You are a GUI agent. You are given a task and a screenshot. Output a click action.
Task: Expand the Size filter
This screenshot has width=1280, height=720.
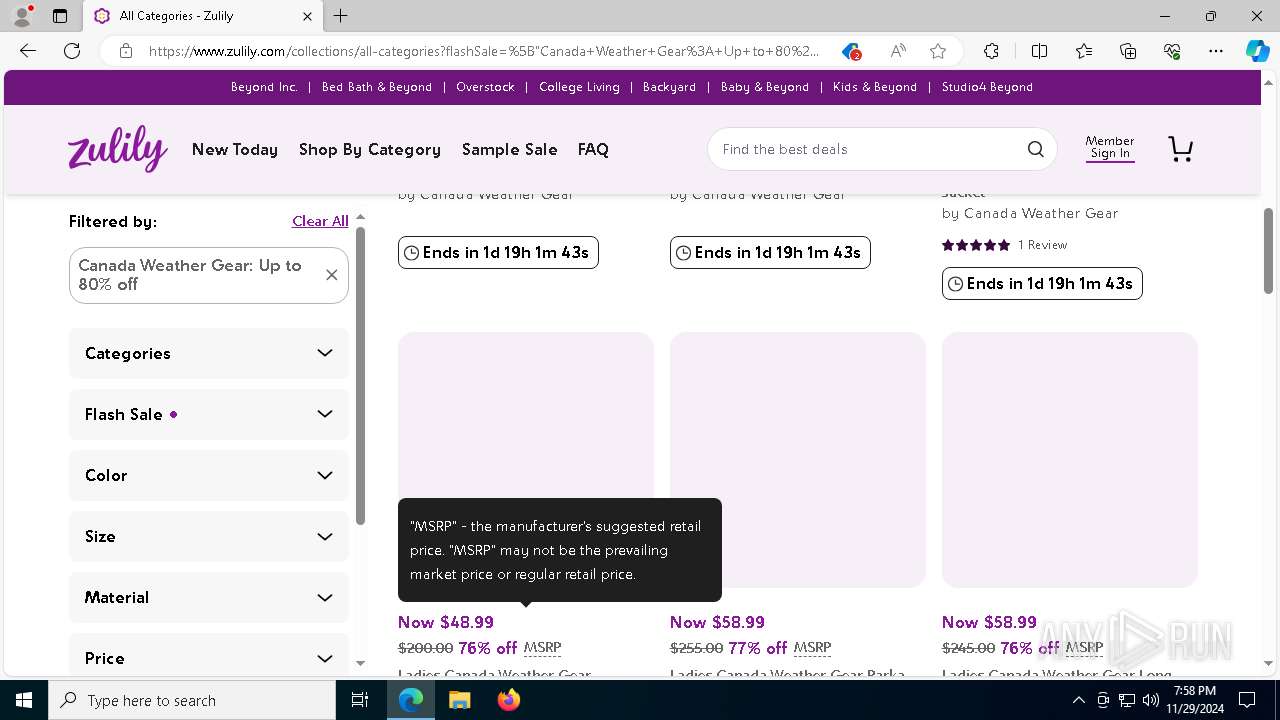tap(209, 536)
